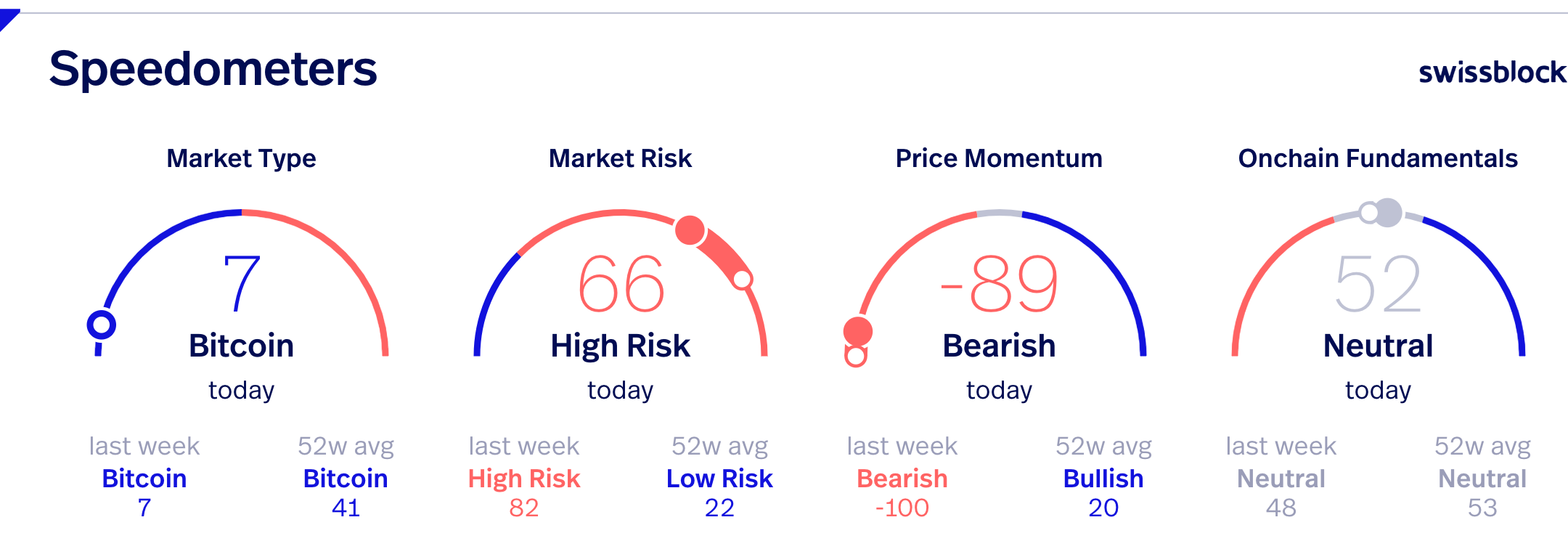Click the hollow white Market Risk marker
1568x549 pixels.
tap(742, 279)
